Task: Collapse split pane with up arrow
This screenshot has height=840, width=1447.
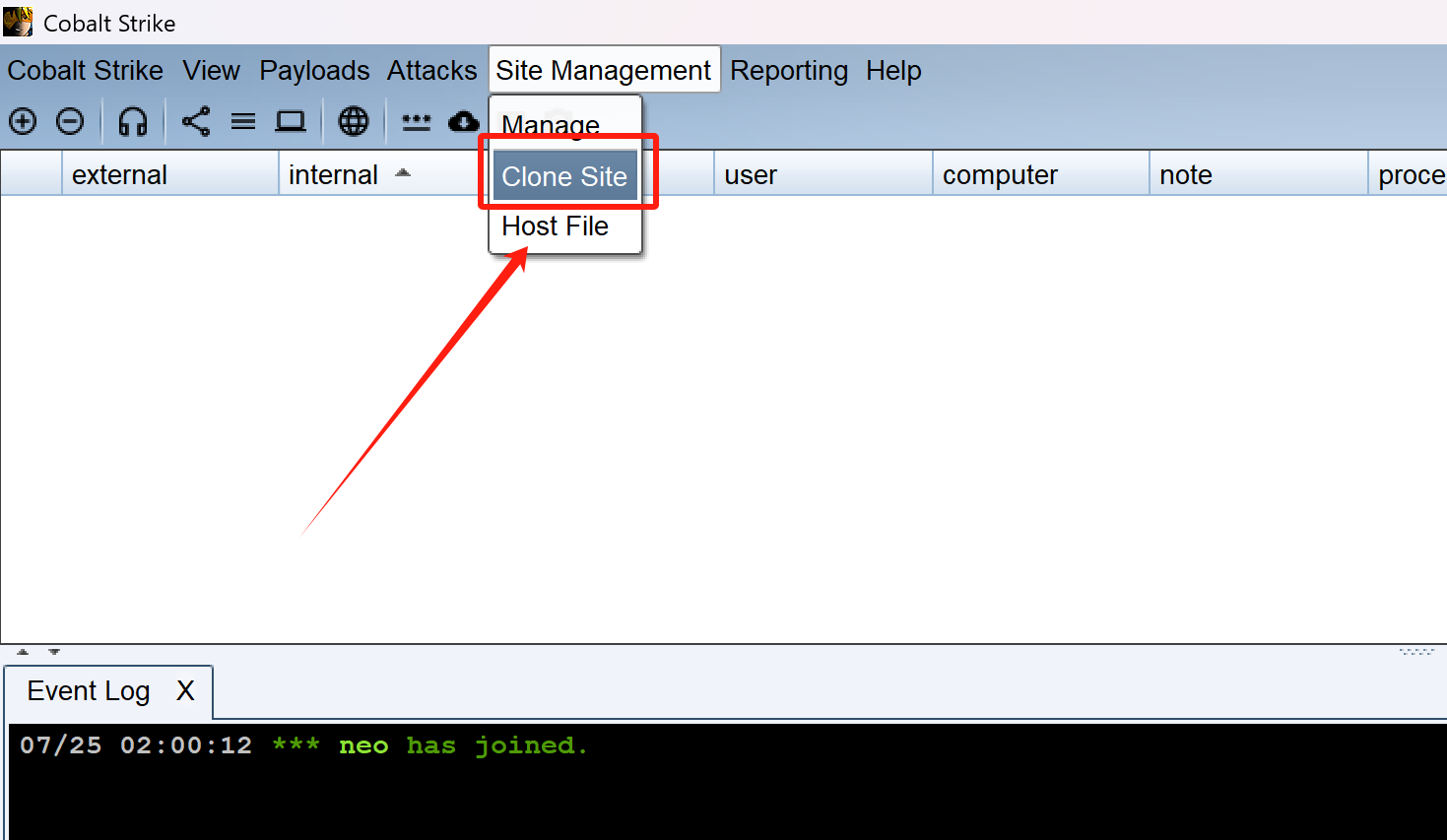Action: pos(23,652)
